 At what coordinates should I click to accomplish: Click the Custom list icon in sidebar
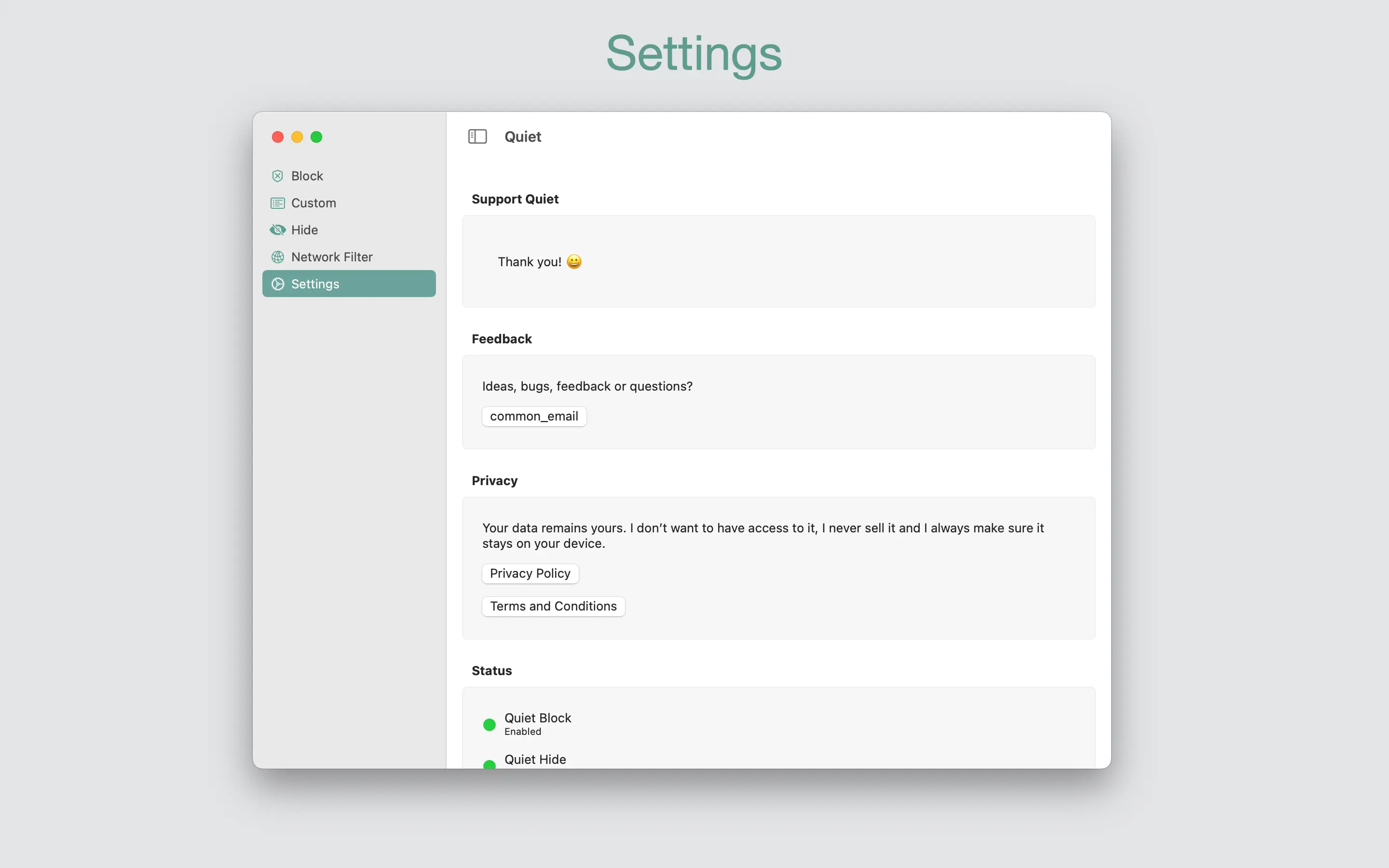pos(277,203)
